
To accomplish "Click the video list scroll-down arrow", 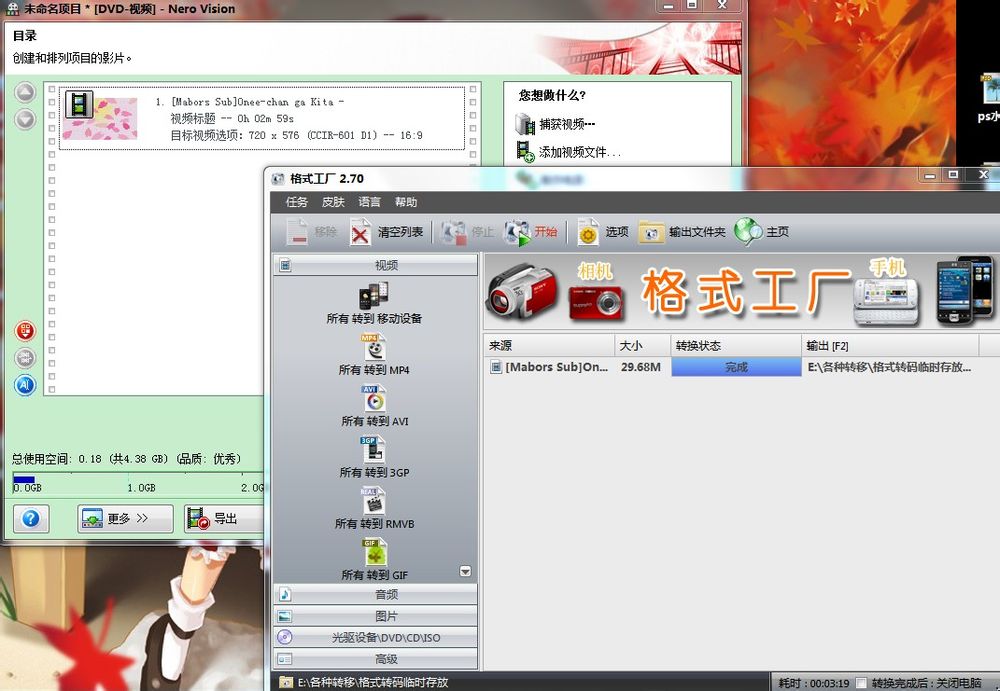I will 466,571.
